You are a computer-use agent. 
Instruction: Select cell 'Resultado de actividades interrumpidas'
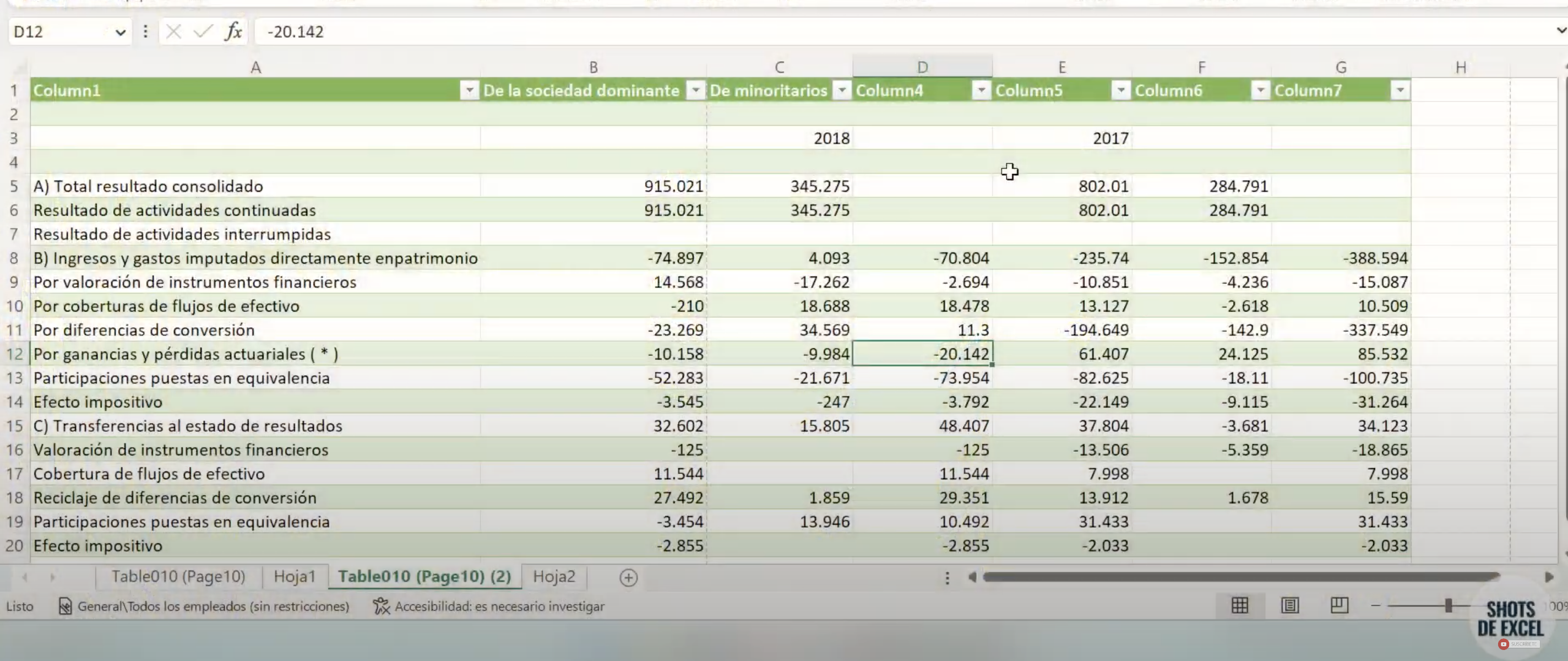[x=255, y=234]
